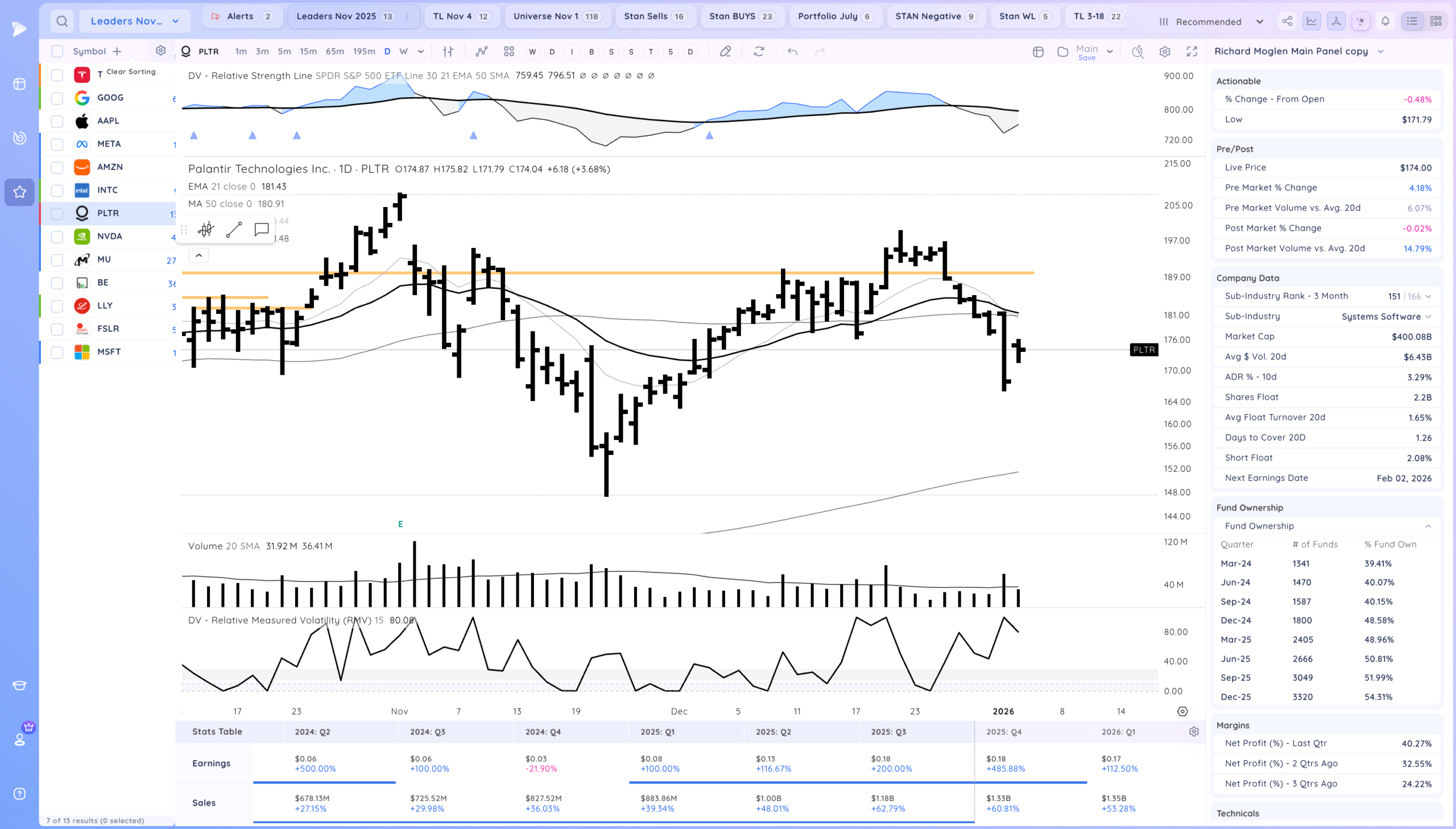Check the NVDA row checkbox
Image resolution: width=1456 pixels, height=829 pixels.
pyautogui.click(x=57, y=237)
